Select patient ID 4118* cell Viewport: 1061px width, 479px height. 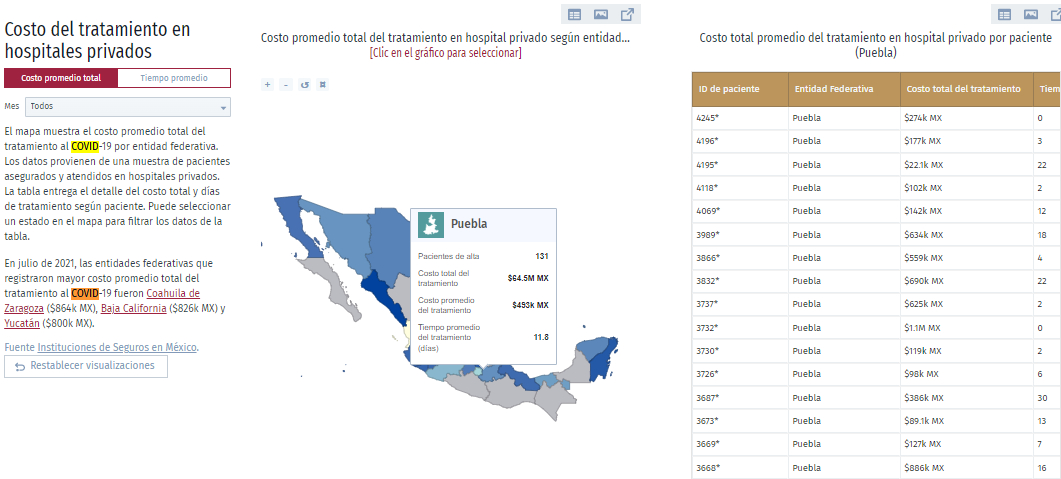tap(740, 187)
